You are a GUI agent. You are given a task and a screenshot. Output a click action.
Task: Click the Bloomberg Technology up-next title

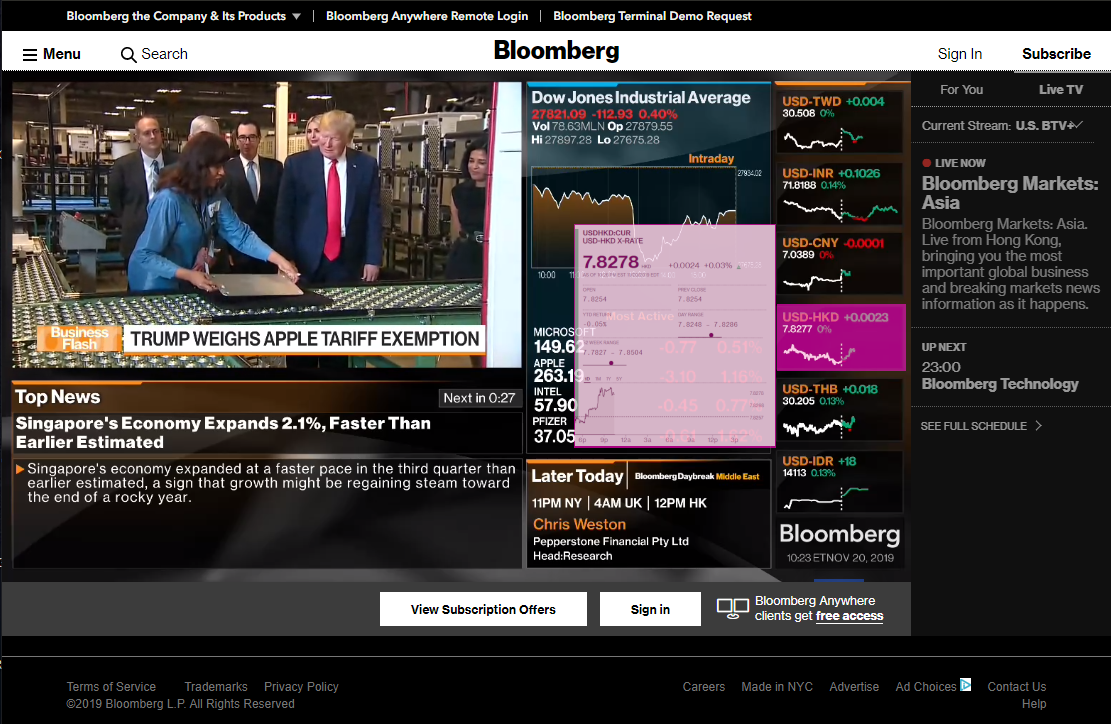coord(1000,384)
